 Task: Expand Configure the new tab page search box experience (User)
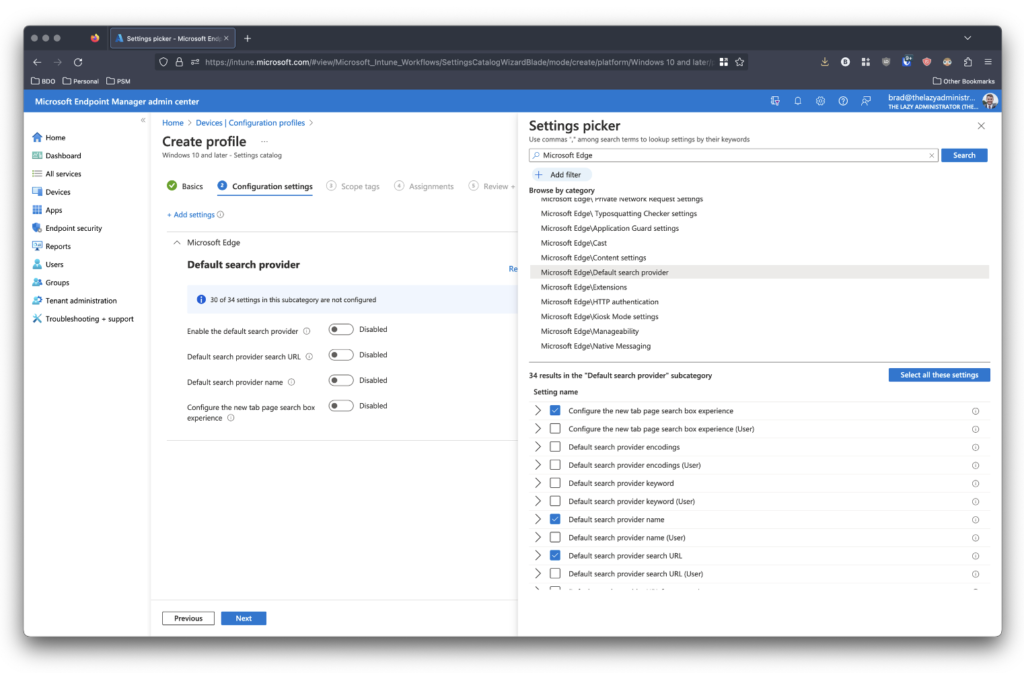[537, 429]
